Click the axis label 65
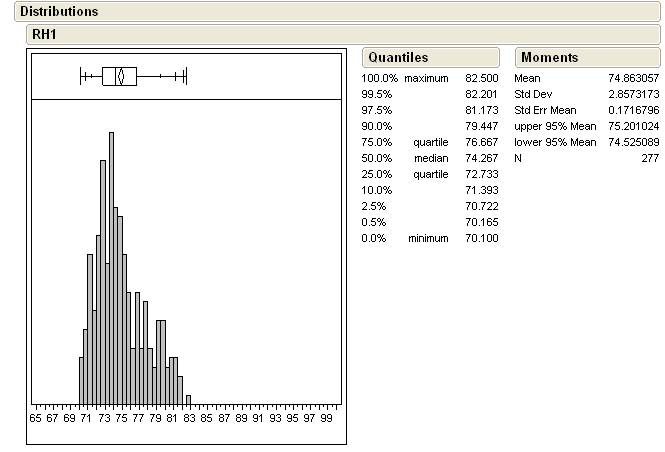 coord(36,416)
